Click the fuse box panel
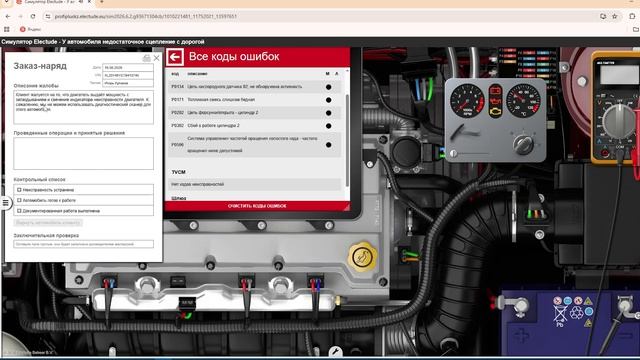Screen dimensions: 640x360 click(x=527, y=64)
